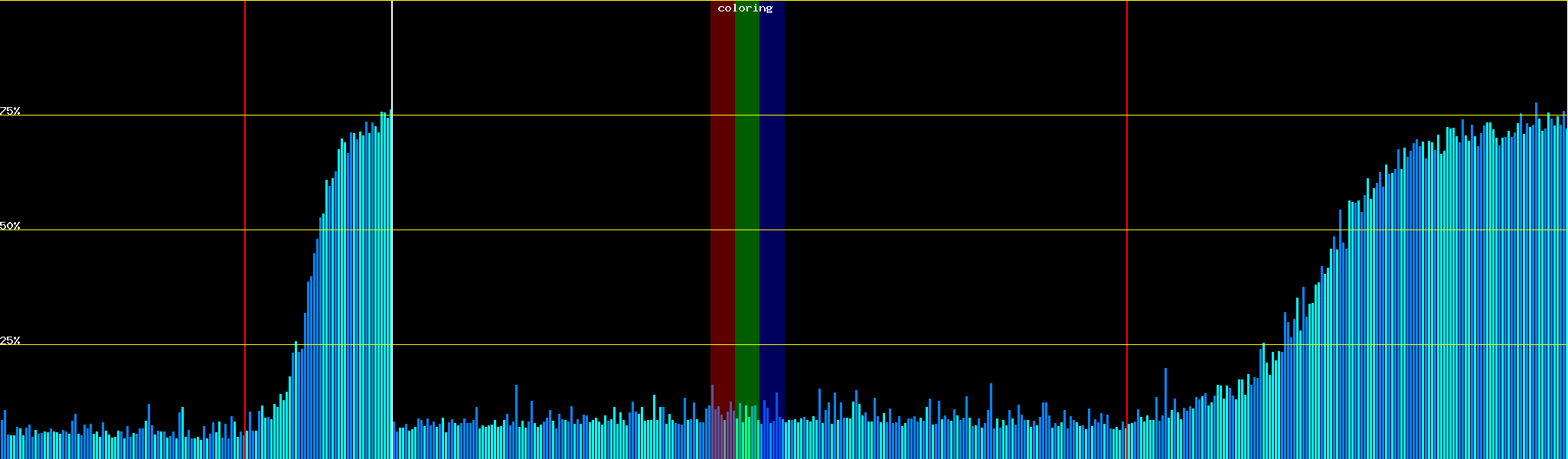Click the "coloring" label at top
1568x459 pixels.
coord(745,8)
